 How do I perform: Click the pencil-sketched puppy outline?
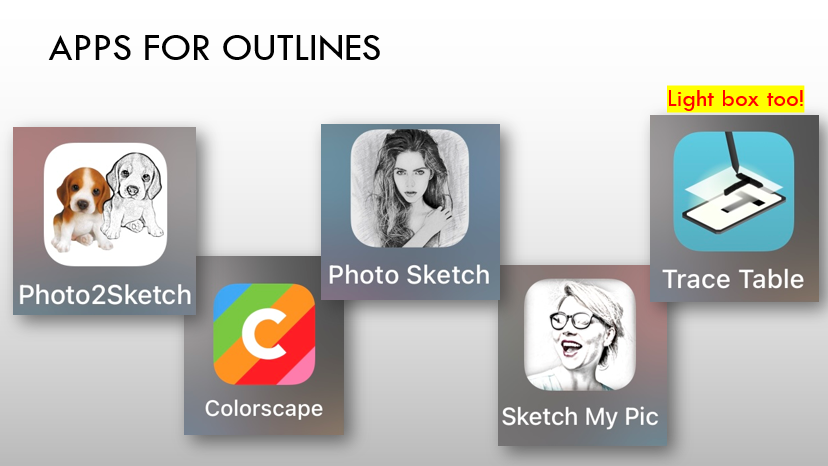coord(133,194)
